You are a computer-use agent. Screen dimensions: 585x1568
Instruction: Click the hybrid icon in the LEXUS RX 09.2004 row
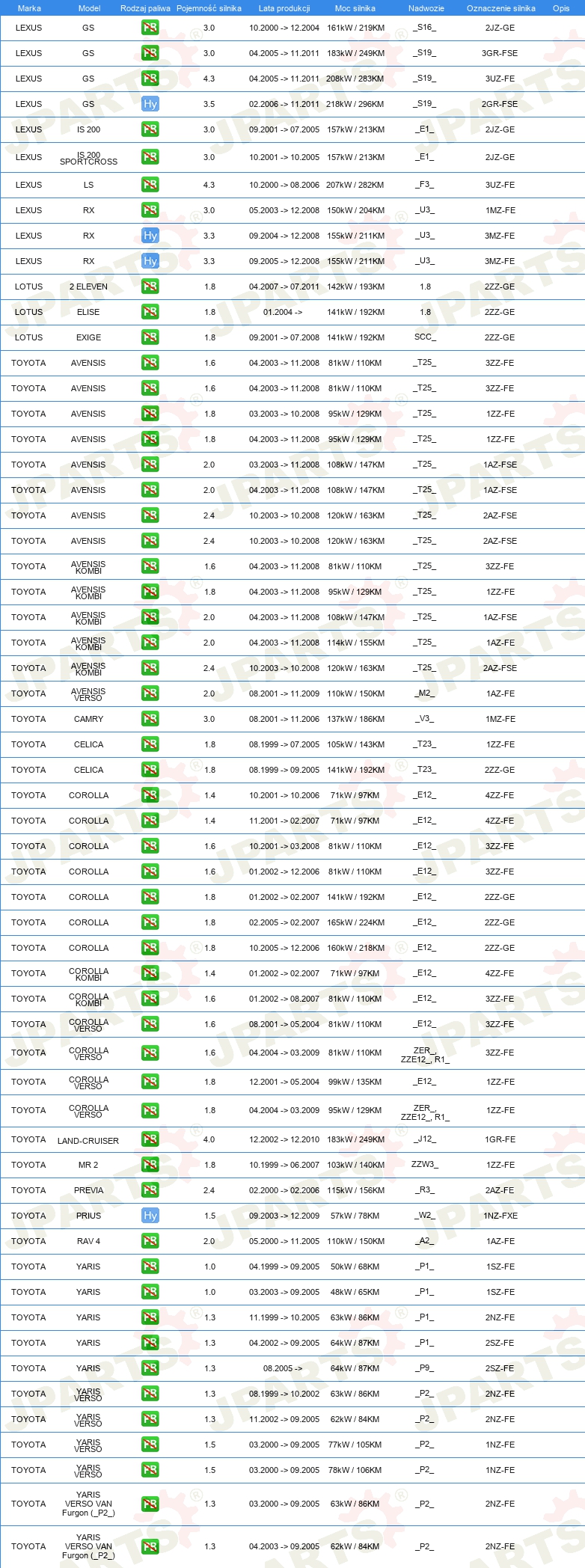point(150,236)
